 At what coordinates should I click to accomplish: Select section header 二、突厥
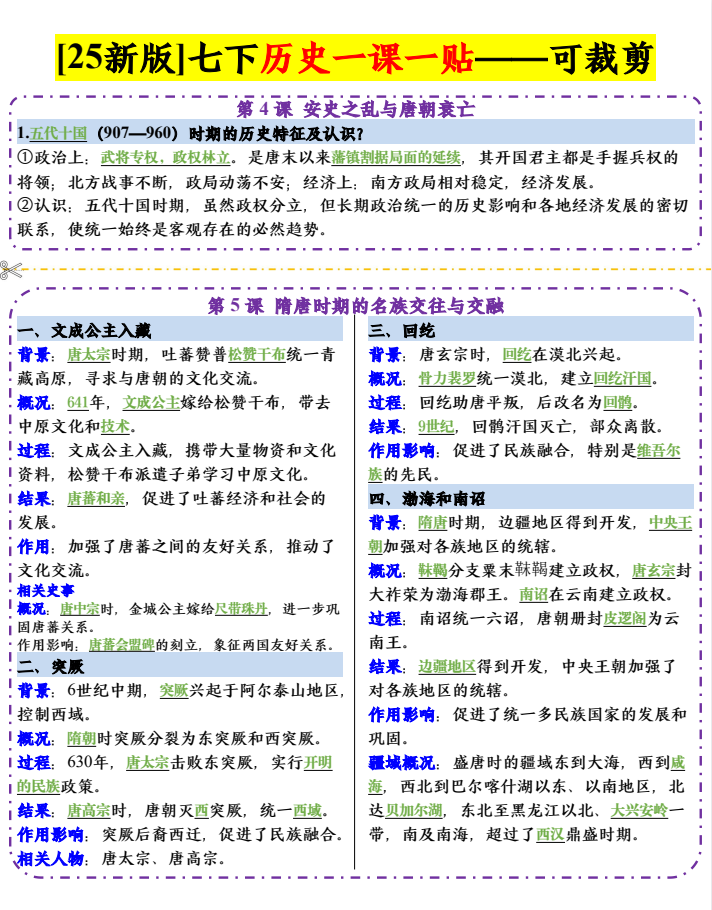click(x=50, y=666)
